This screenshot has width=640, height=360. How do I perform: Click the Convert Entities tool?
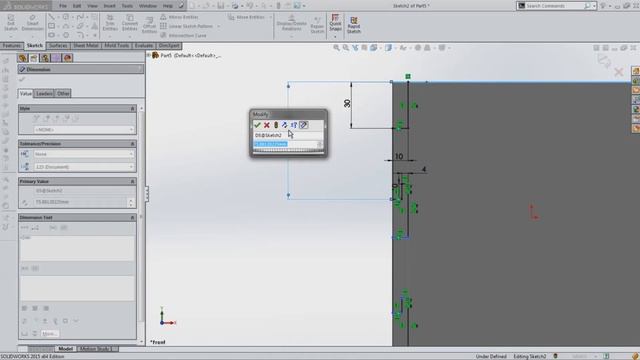130,23
